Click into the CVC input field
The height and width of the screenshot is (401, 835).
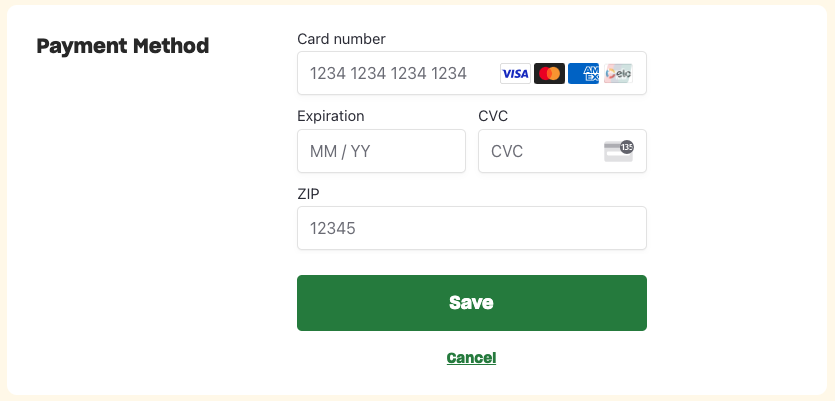pyautogui.click(x=540, y=151)
